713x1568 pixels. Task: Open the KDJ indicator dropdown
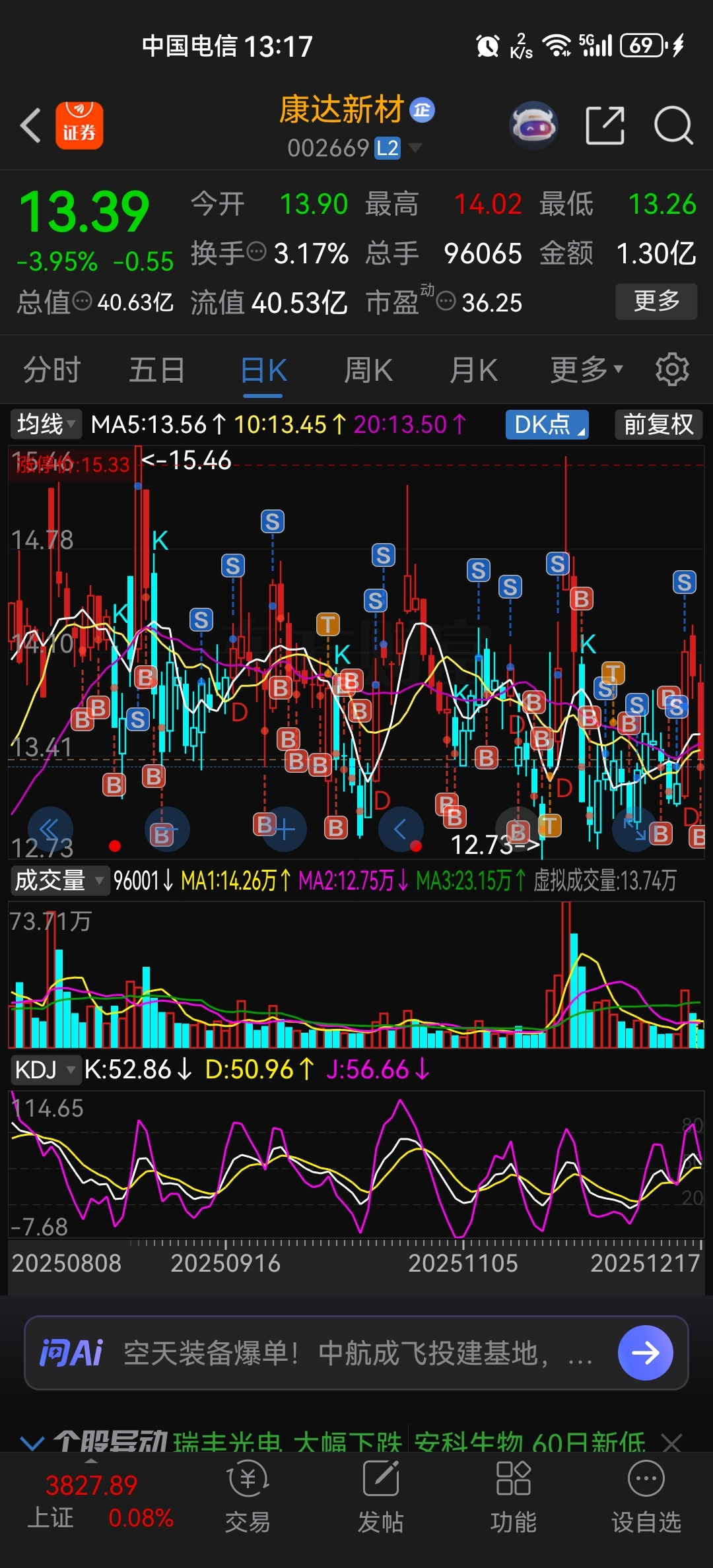click(x=46, y=1069)
